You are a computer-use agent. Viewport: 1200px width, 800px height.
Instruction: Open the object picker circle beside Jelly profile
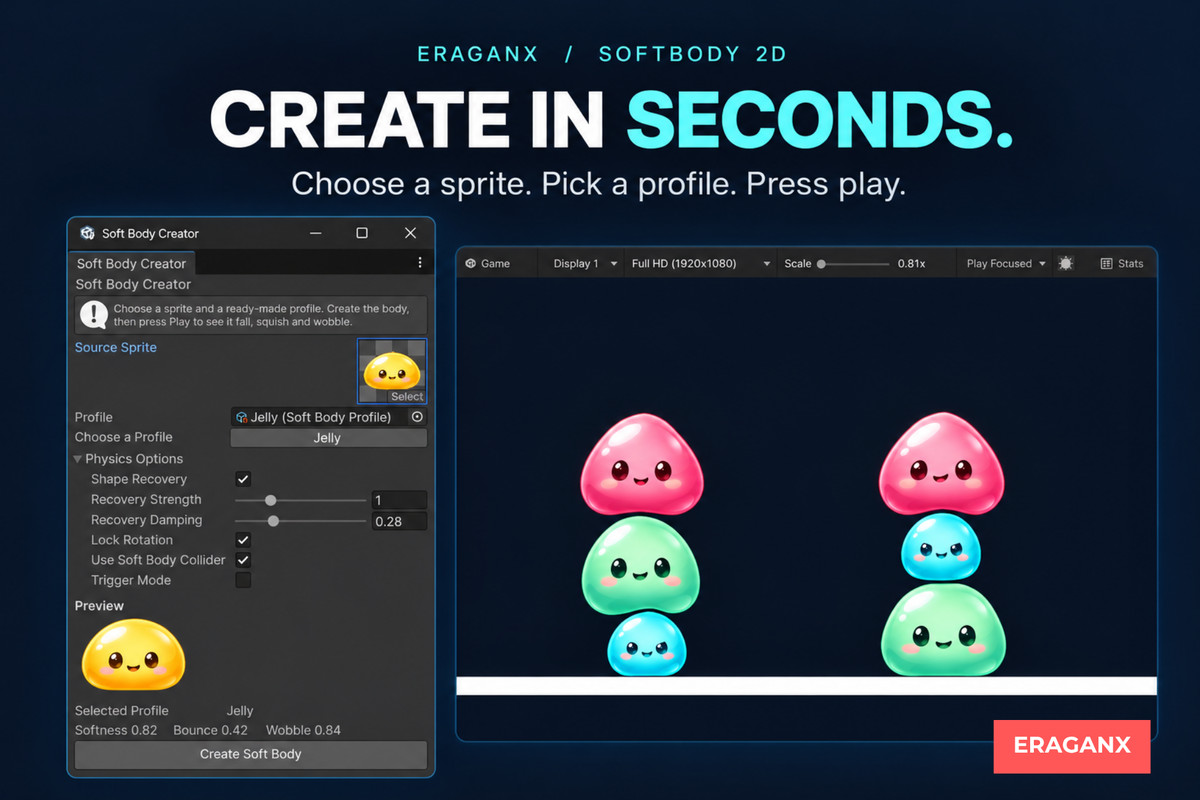[x=418, y=417]
